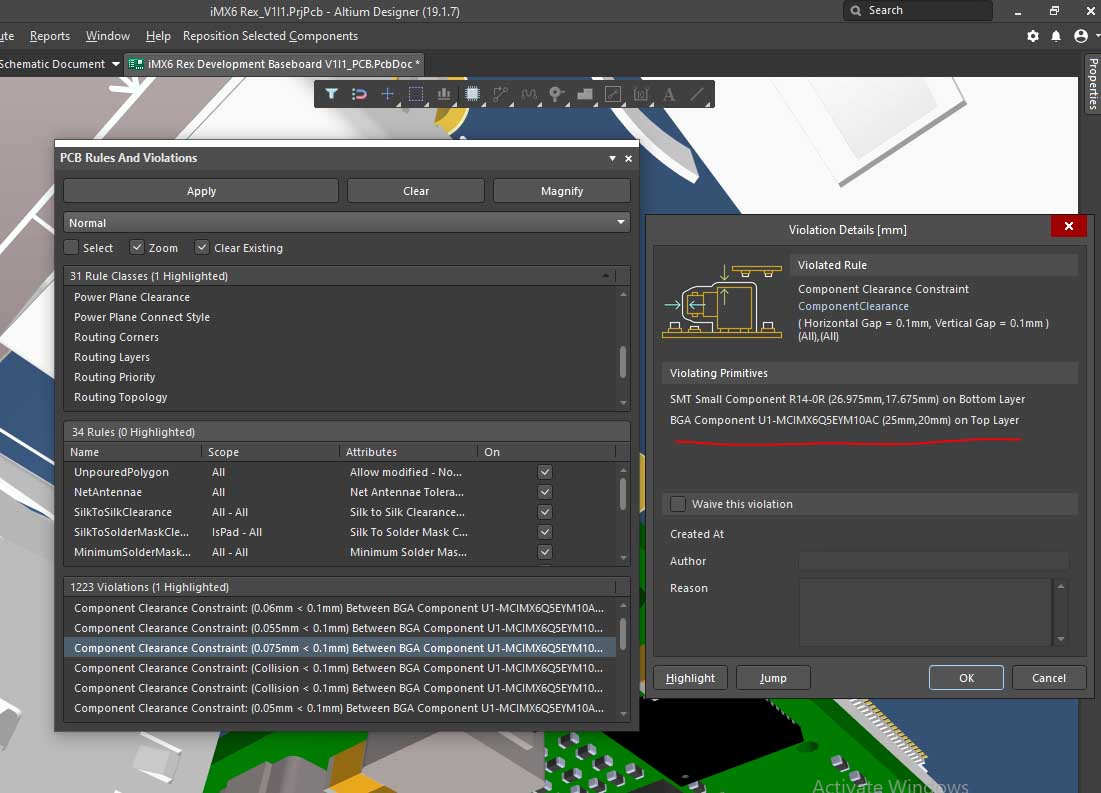Uncheck the Clear Existing checkbox

[x=202, y=248]
